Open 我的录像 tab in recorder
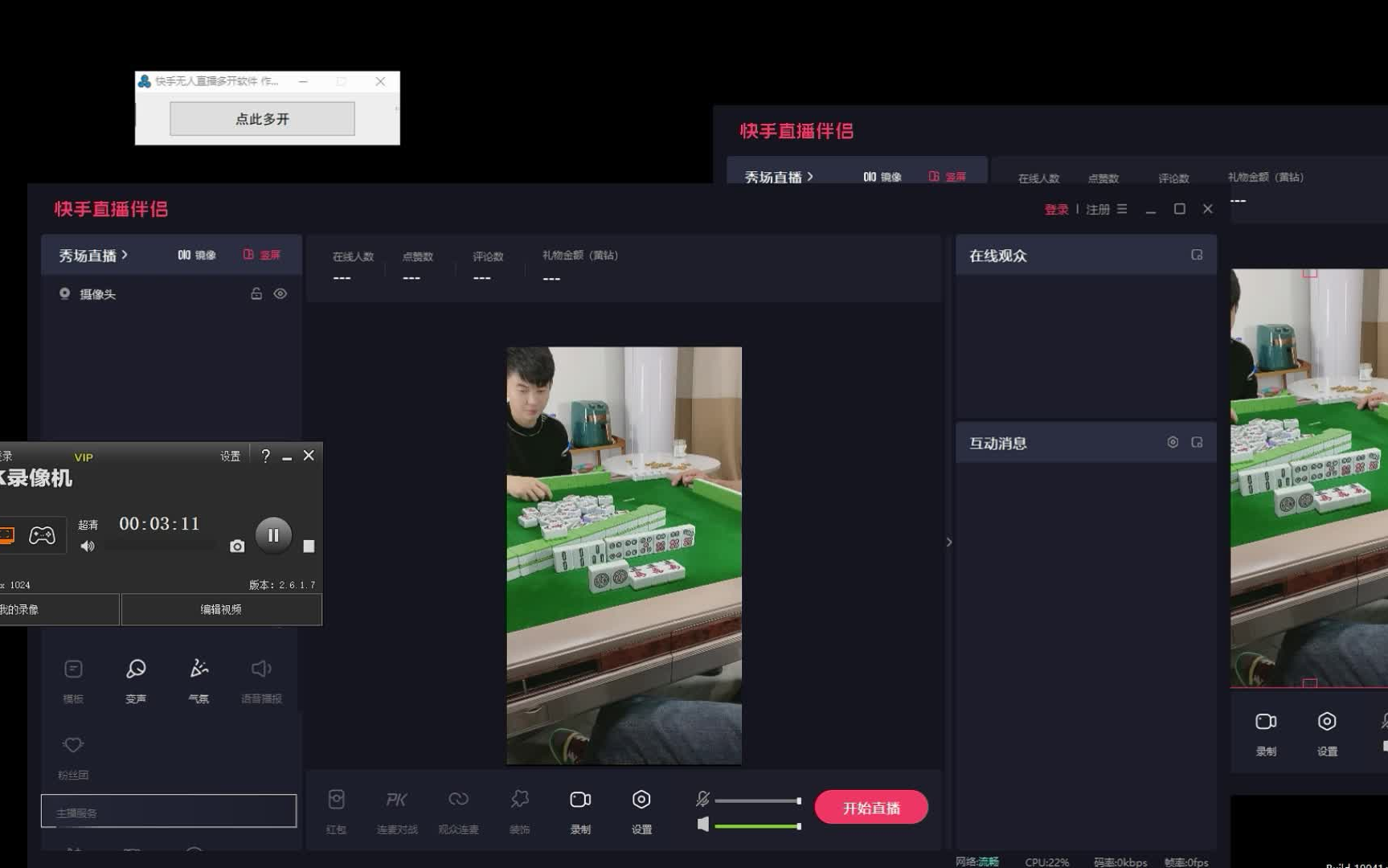Viewport: 1388px width, 868px height. click(59, 609)
